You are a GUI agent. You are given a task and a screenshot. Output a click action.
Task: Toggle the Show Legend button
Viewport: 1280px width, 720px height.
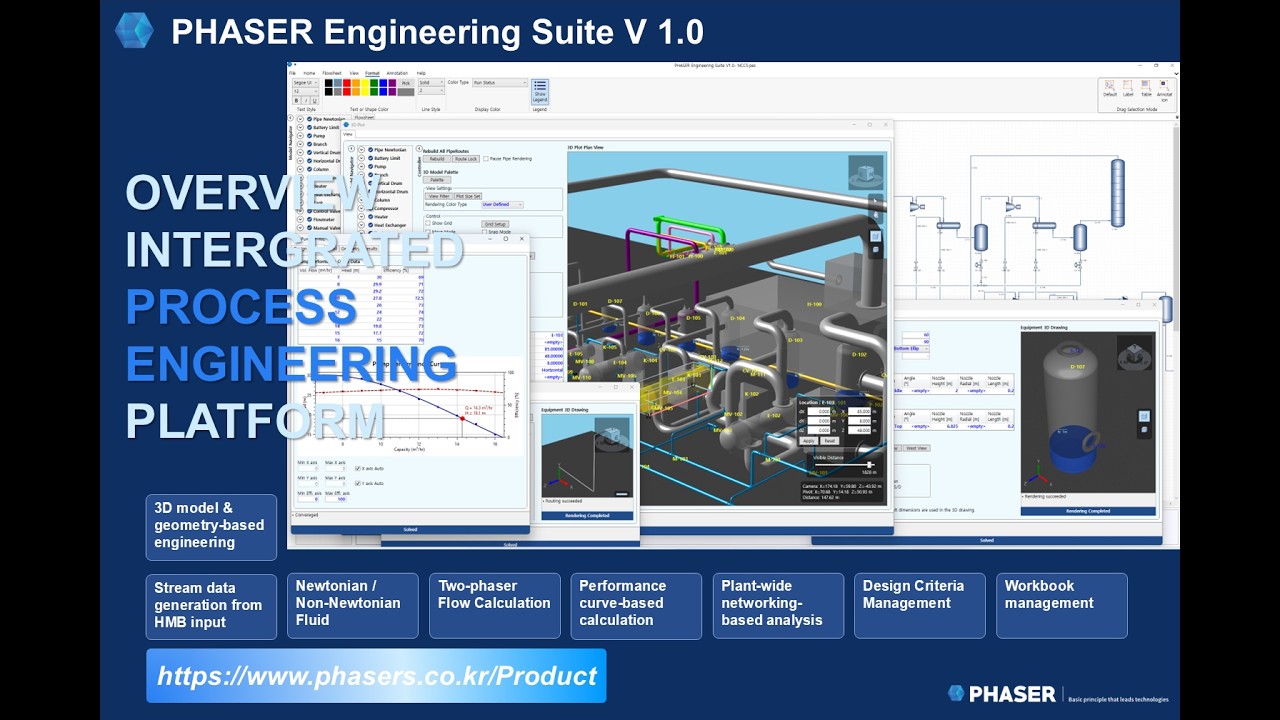pos(540,92)
